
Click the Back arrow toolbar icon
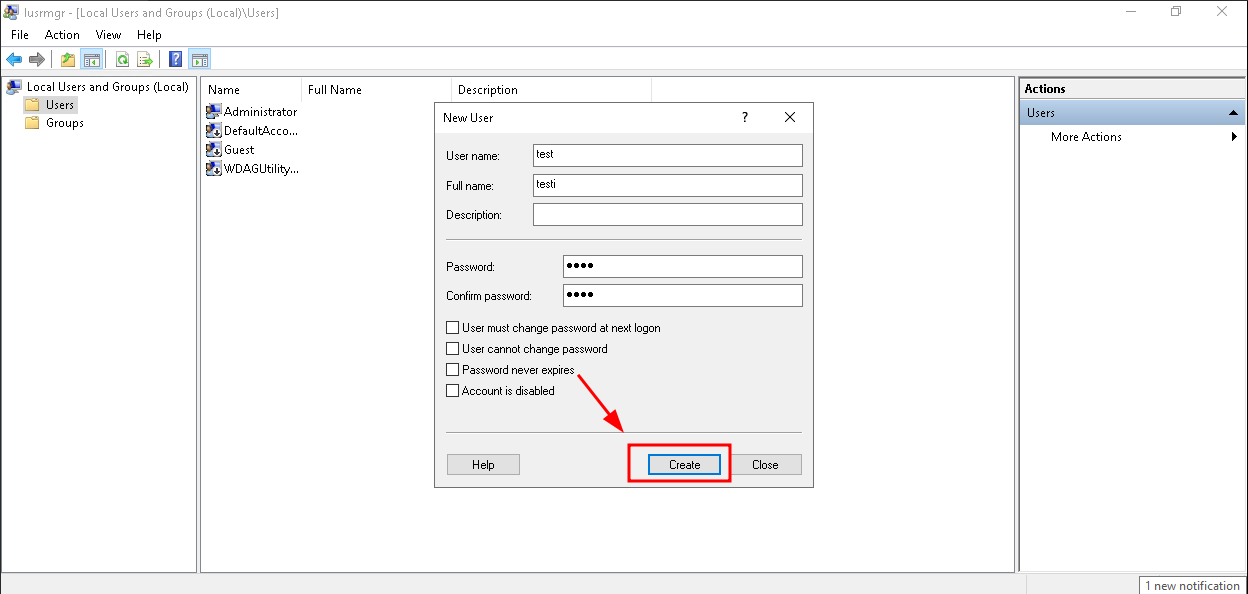coord(14,60)
